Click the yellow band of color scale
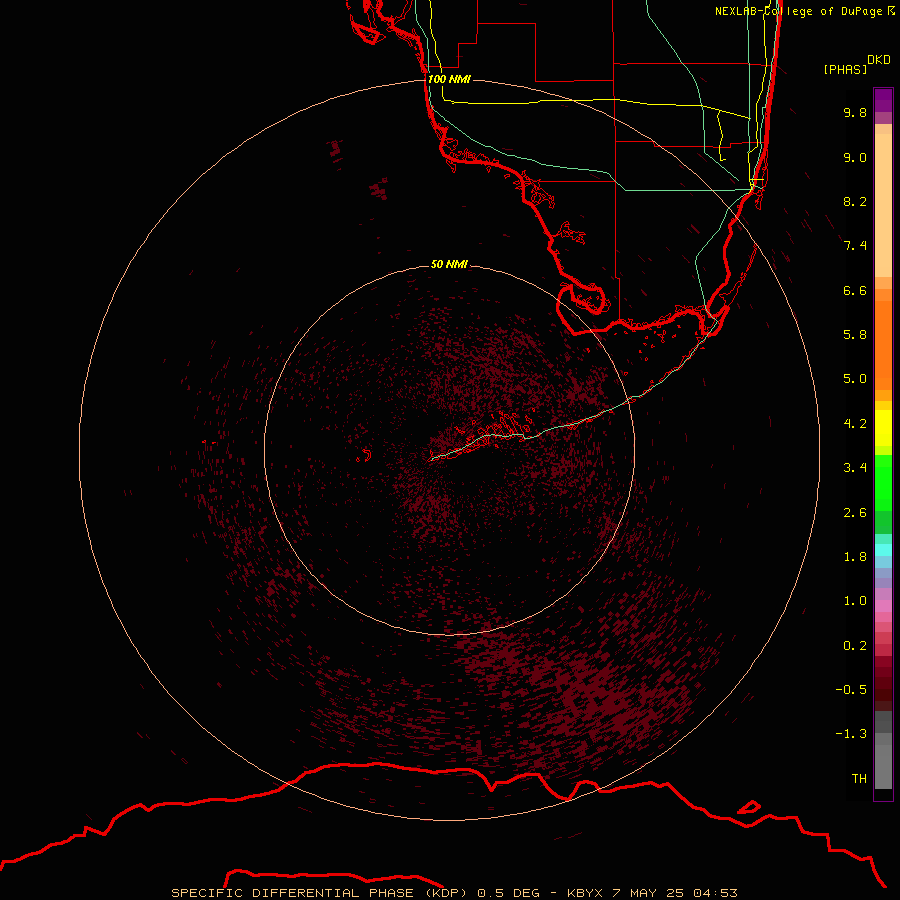The width and height of the screenshot is (900, 900). pos(883,428)
